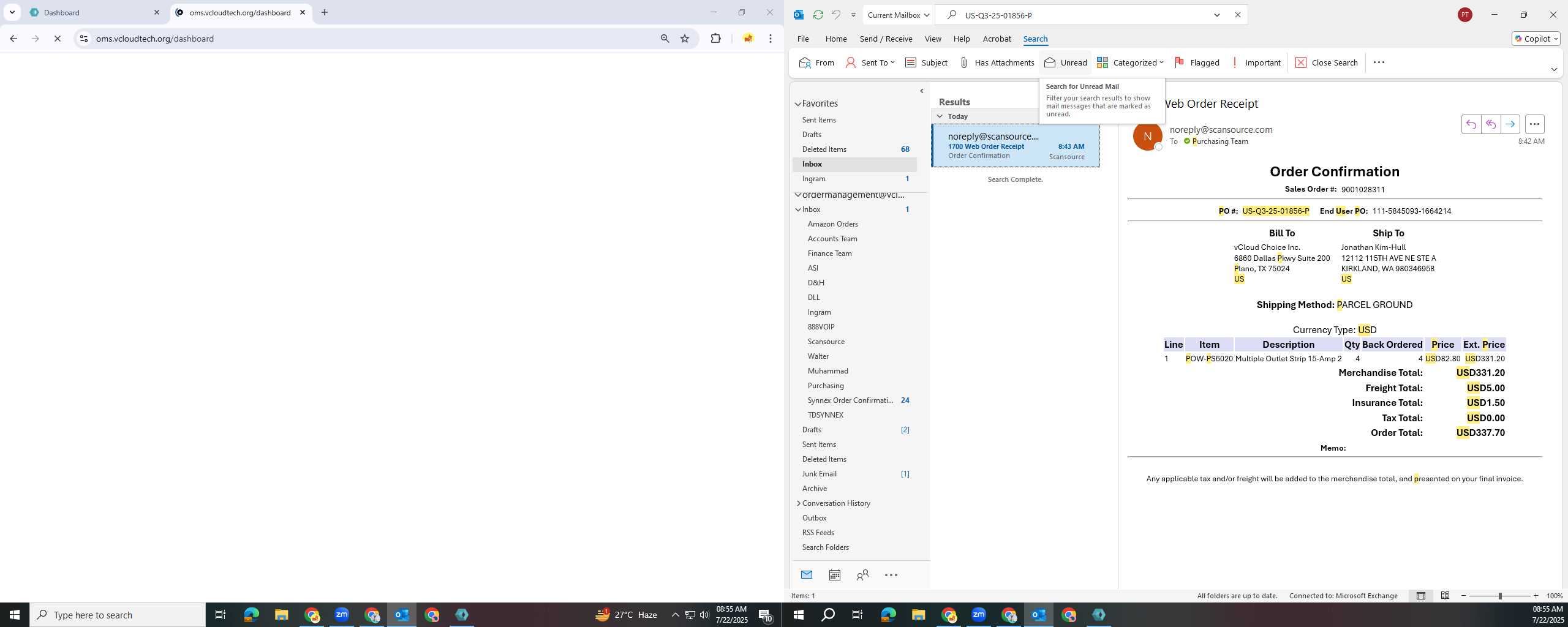1568x627 pixels.
Task: Click the Reply All arrow icon
Action: [x=1490, y=124]
